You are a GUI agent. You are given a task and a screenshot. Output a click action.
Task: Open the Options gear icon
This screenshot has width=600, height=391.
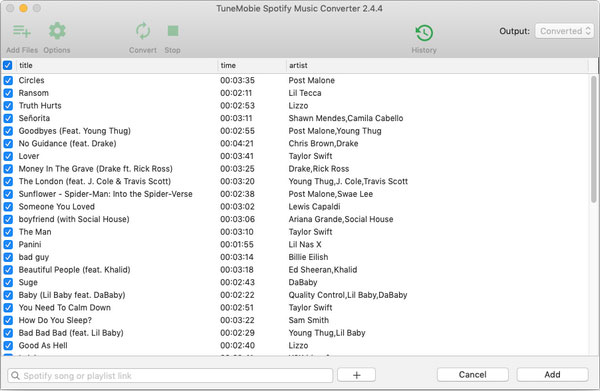pyautogui.click(x=57, y=31)
